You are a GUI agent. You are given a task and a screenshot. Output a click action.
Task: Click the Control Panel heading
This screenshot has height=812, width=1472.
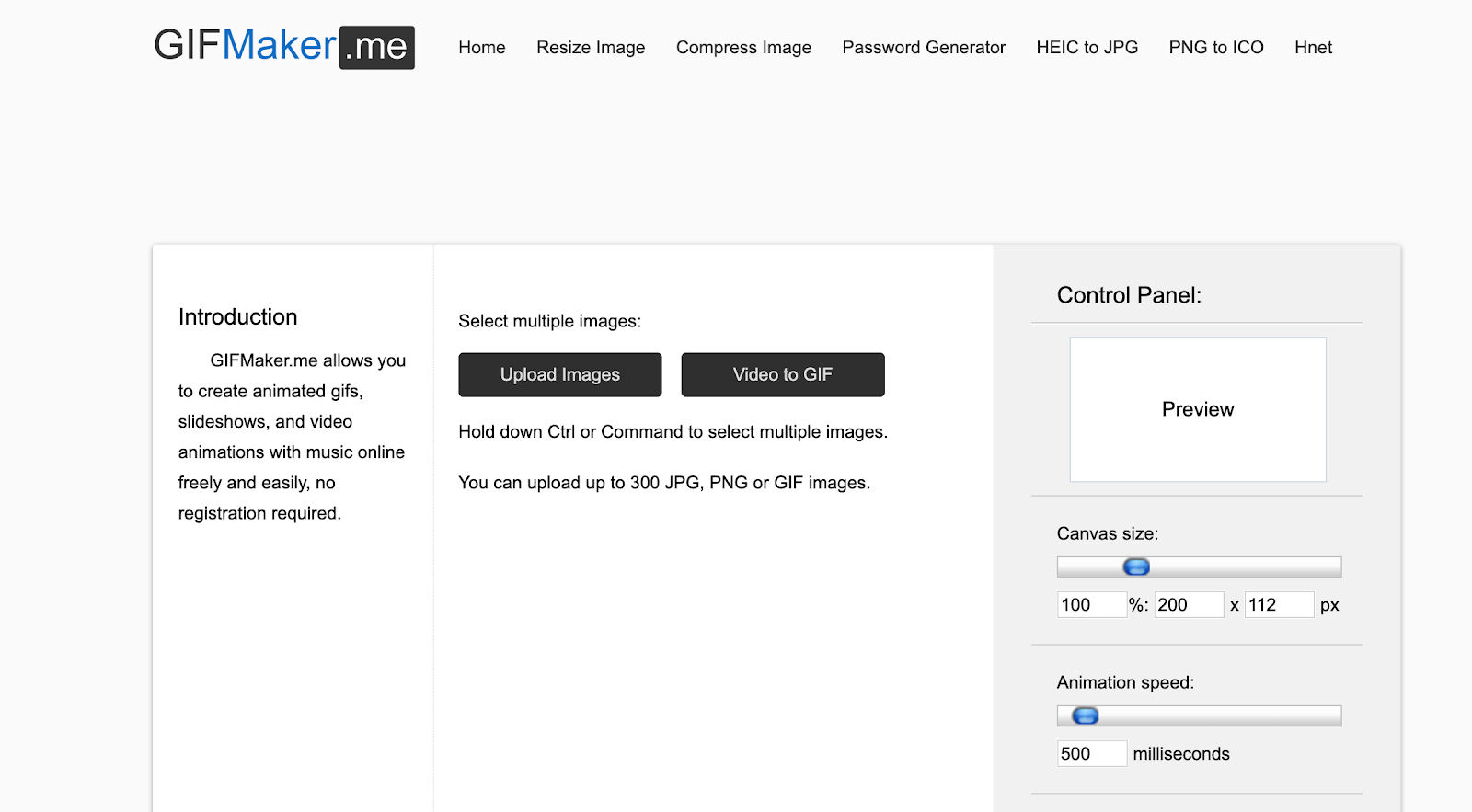point(1129,295)
